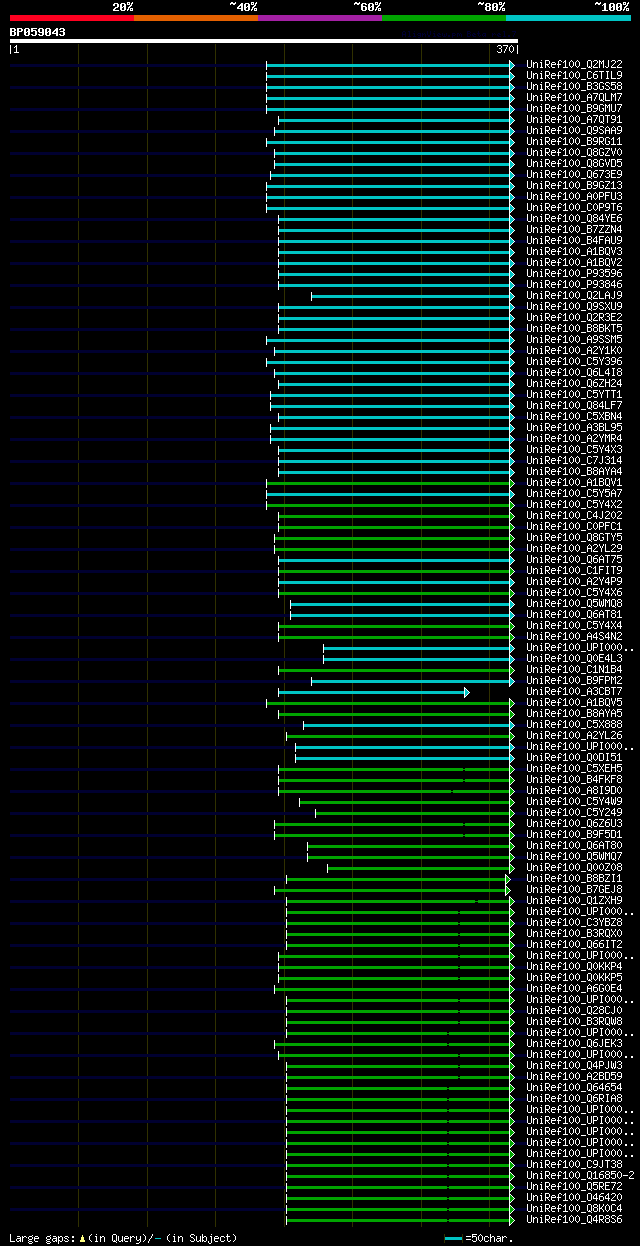
Task: Click the UniRef100_C4J202 hit label
Action: pyautogui.click(x=574, y=515)
